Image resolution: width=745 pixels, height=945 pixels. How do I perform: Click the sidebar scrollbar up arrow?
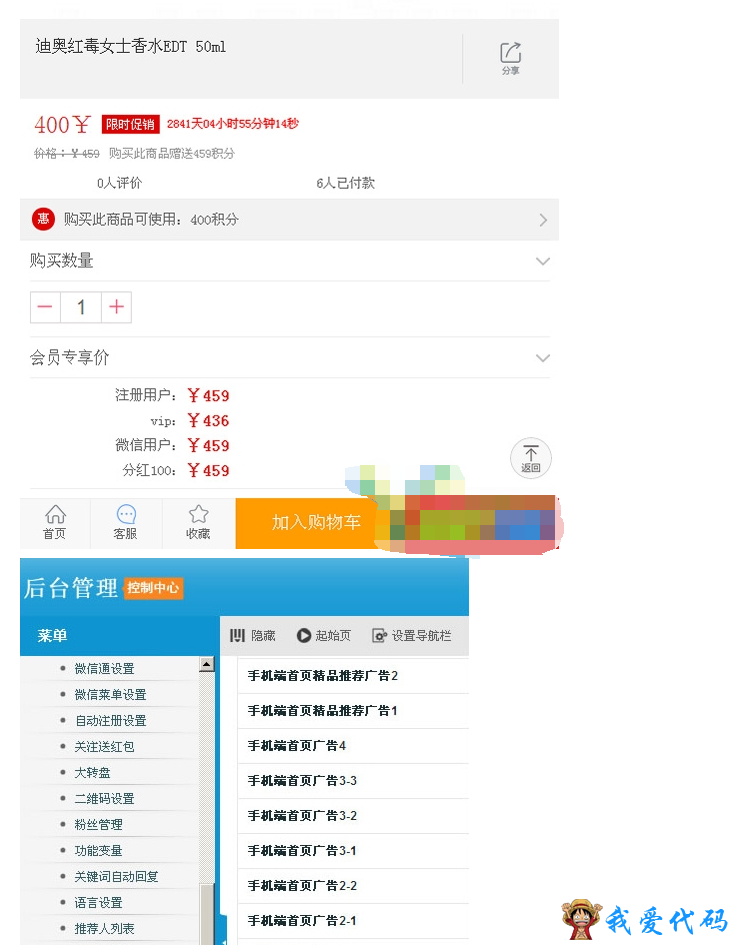[207, 664]
